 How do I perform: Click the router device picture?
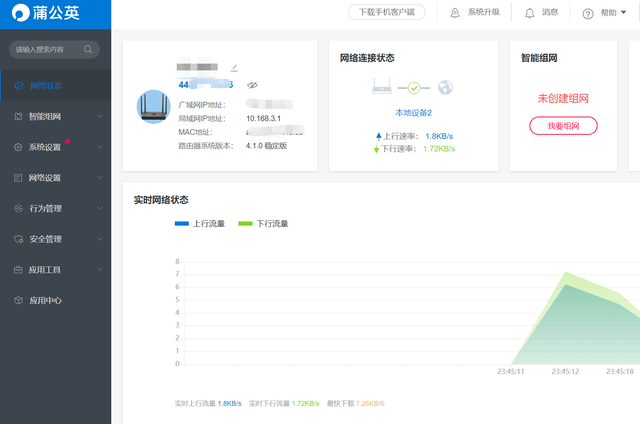(x=153, y=107)
